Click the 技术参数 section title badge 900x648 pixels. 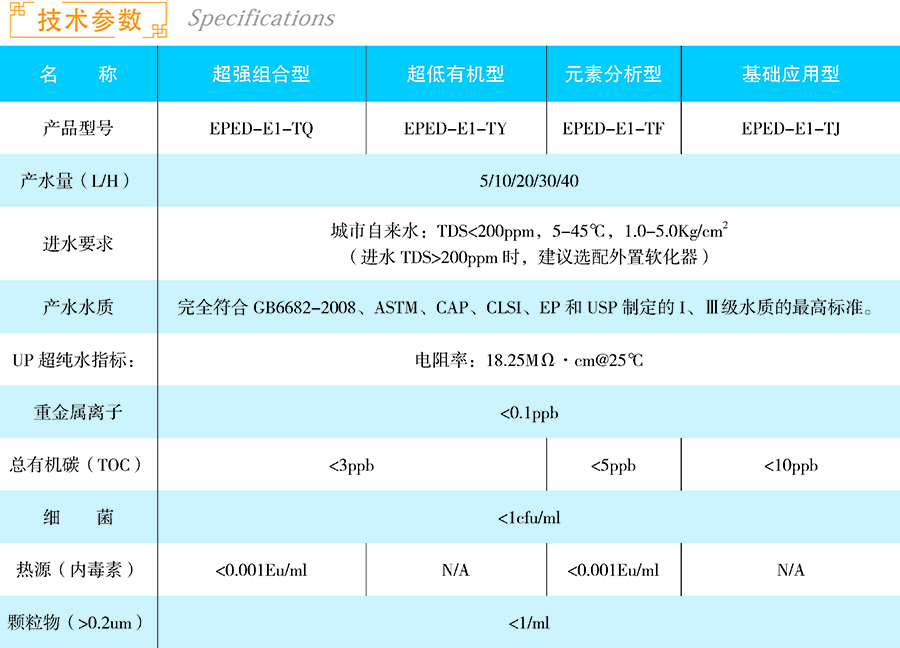pyautogui.click(x=89, y=21)
